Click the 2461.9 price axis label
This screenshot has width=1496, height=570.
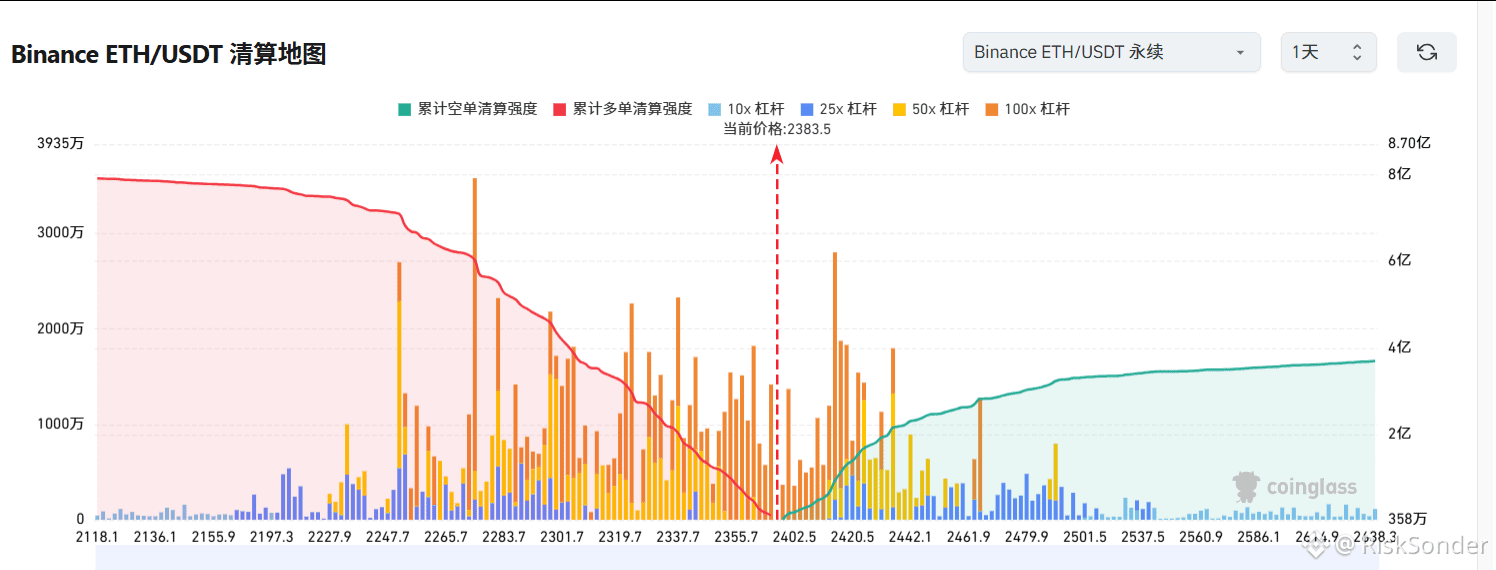tap(968, 537)
